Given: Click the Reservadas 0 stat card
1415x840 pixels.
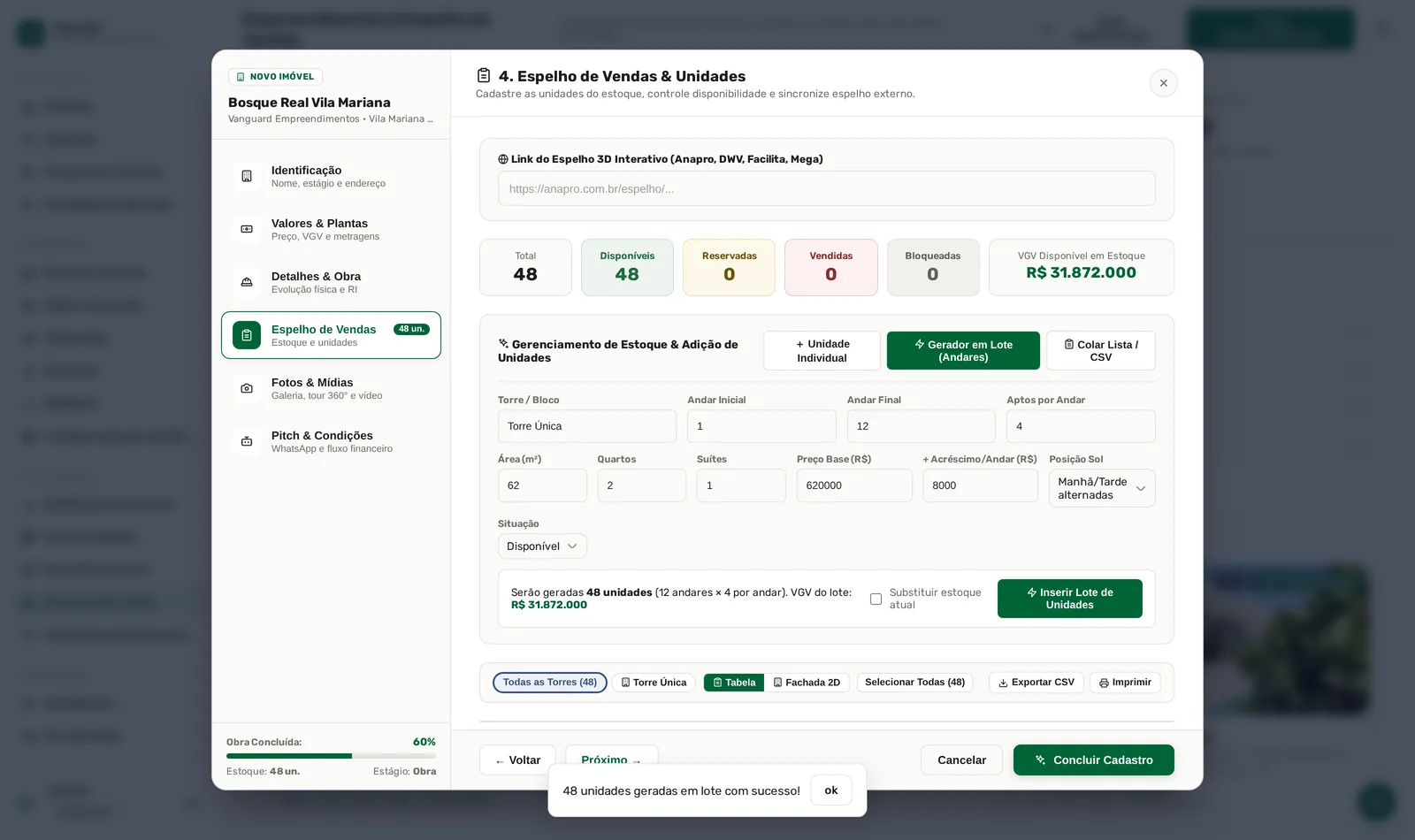Looking at the screenshot, I should click(729, 267).
